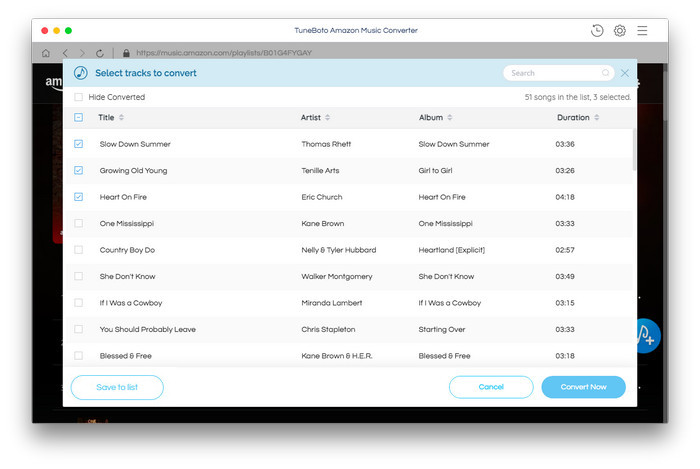The width and height of the screenshot is (700, 469).
Task: Click the padlock icon in address bar
Action: coord(126,53)
